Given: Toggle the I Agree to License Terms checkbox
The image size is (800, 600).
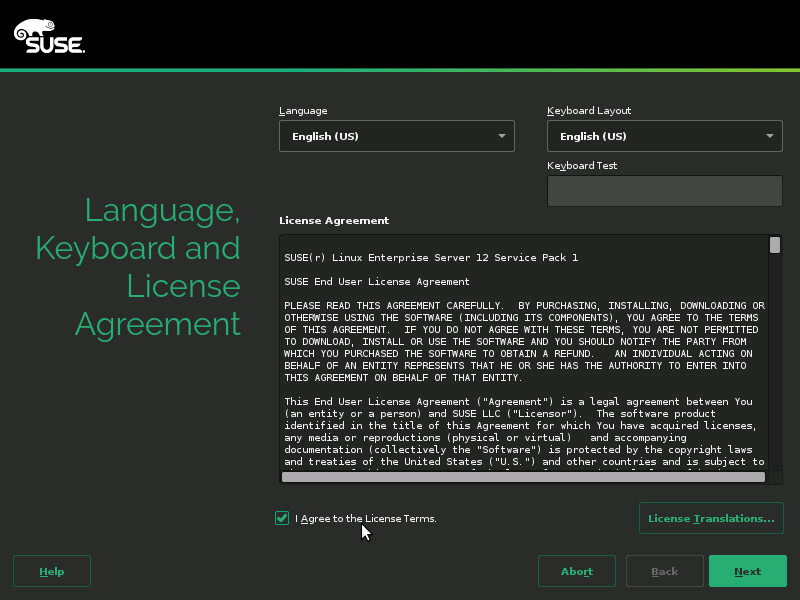Looking at the screenshot, I should pos(282,518).
